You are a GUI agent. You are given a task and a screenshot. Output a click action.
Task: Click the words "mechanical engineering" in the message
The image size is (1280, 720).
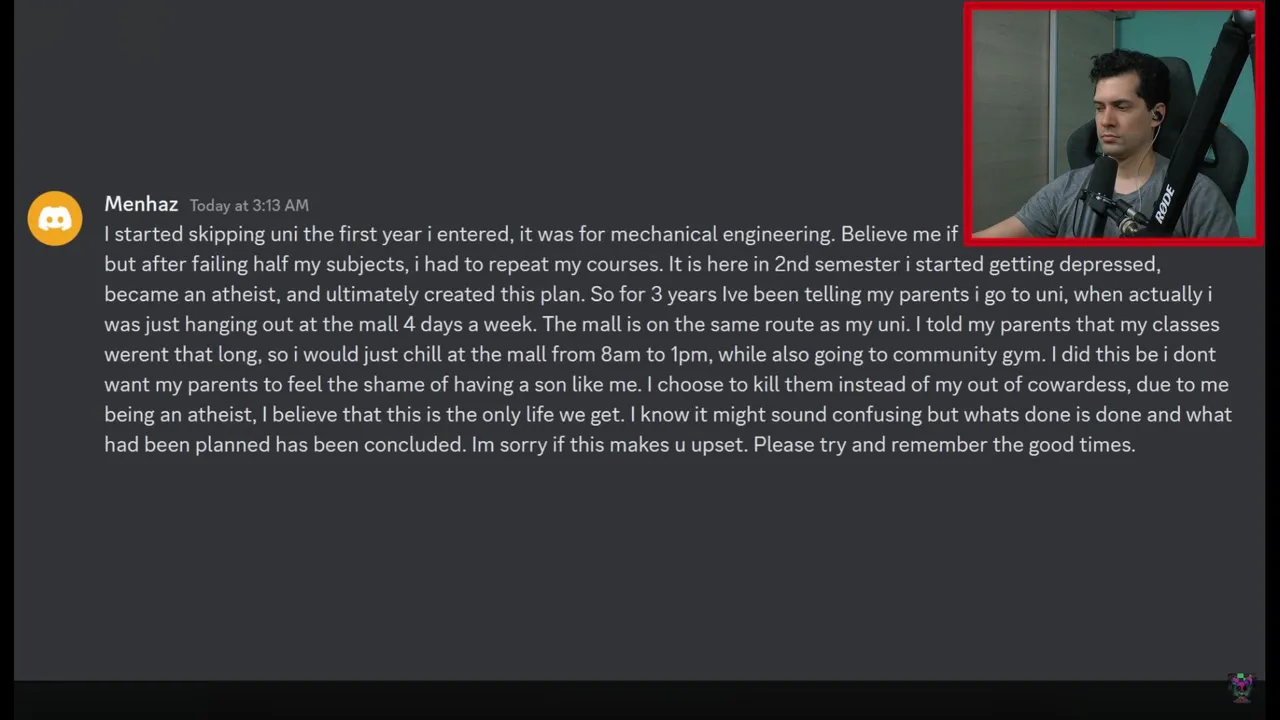(x=721, y=234)
